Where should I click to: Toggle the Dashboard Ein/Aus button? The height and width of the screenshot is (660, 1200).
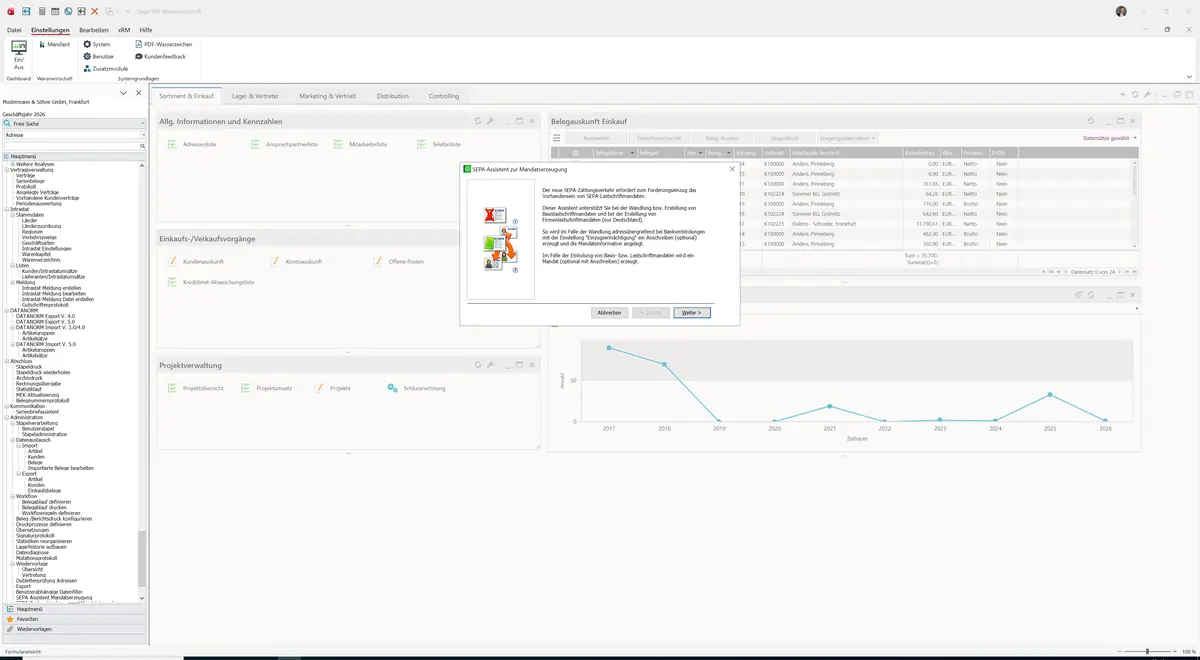point(18,55)
